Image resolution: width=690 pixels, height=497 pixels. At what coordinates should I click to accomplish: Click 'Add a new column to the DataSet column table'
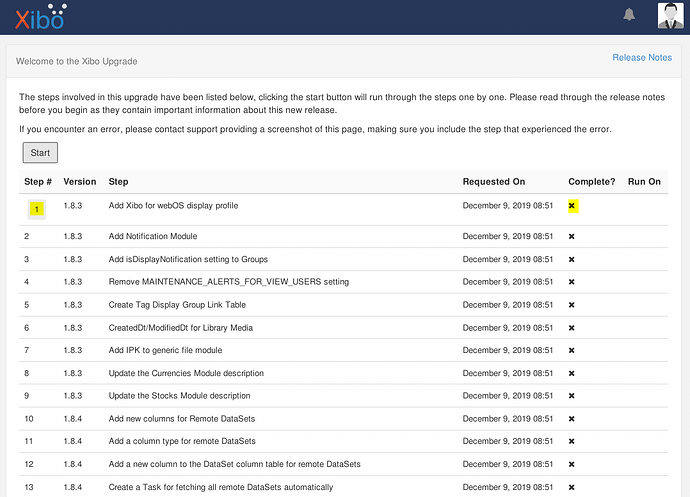click(235, 464)
